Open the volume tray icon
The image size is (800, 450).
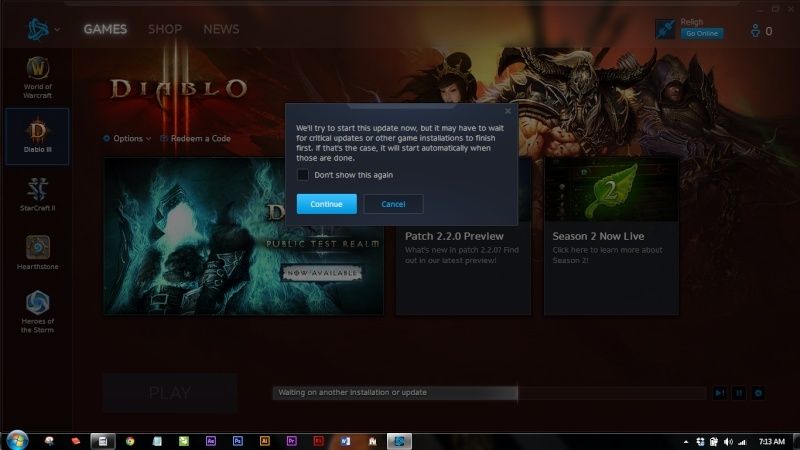click(x=728, y=442)
